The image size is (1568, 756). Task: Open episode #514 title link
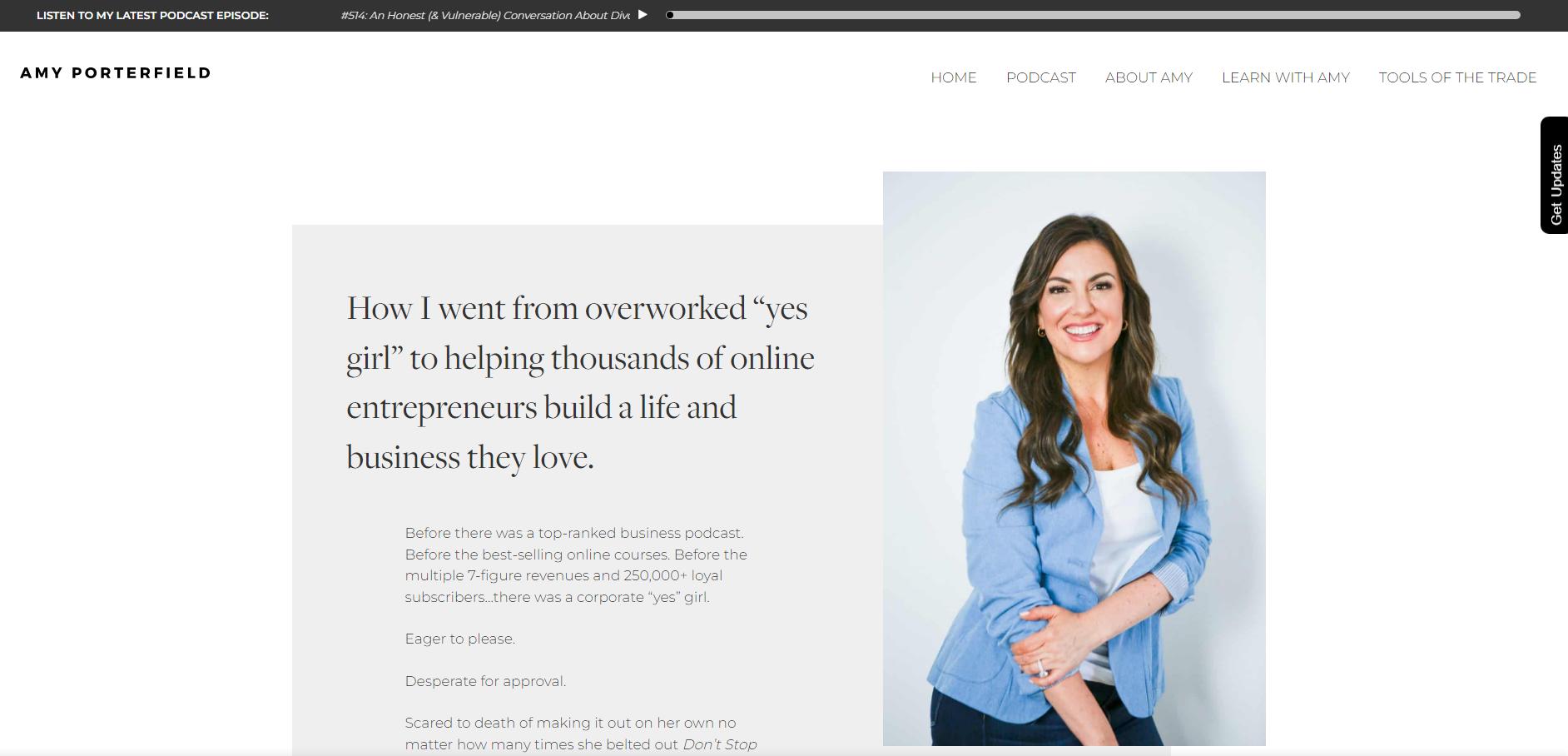484,15
